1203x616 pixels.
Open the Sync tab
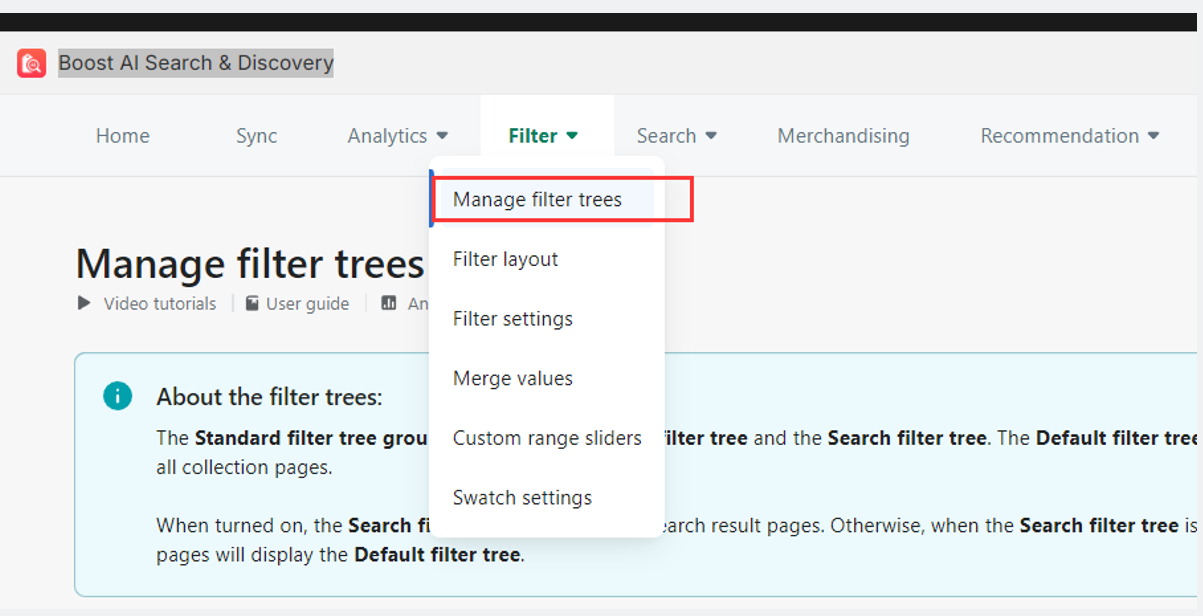tap(256, 136)
